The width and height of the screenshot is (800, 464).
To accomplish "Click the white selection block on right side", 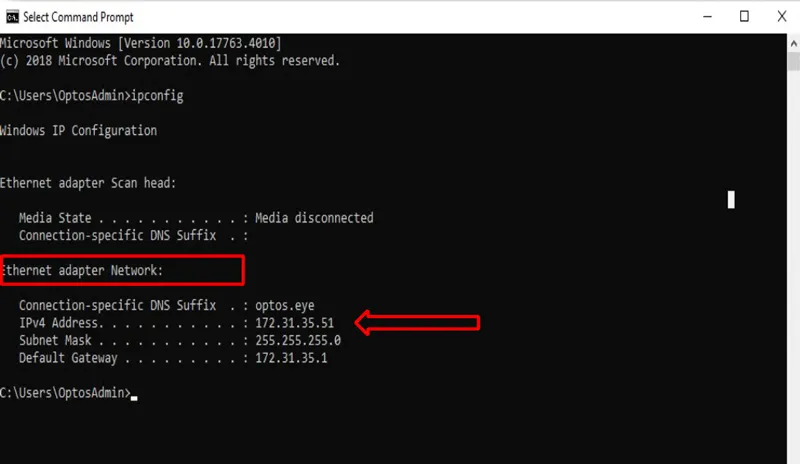I will (x=731, y=200).
